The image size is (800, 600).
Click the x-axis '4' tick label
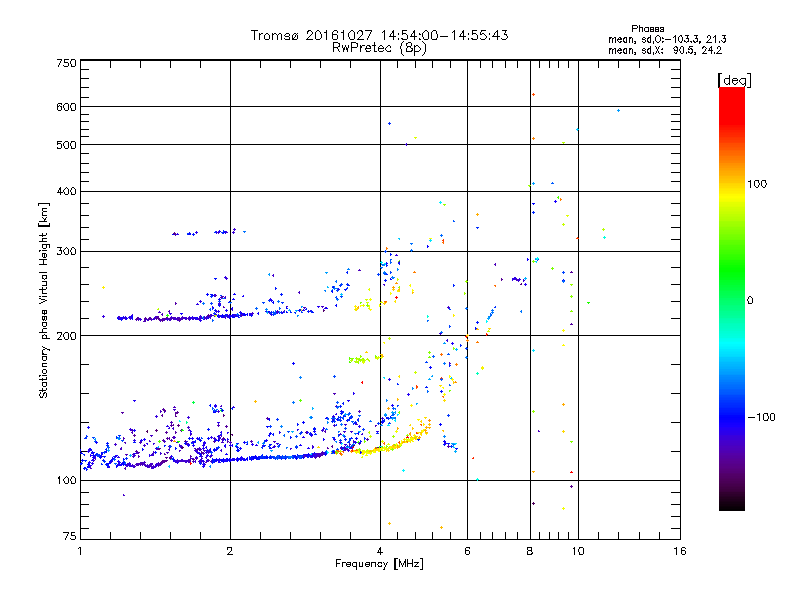pyautogui.click(x=380, y=551)
